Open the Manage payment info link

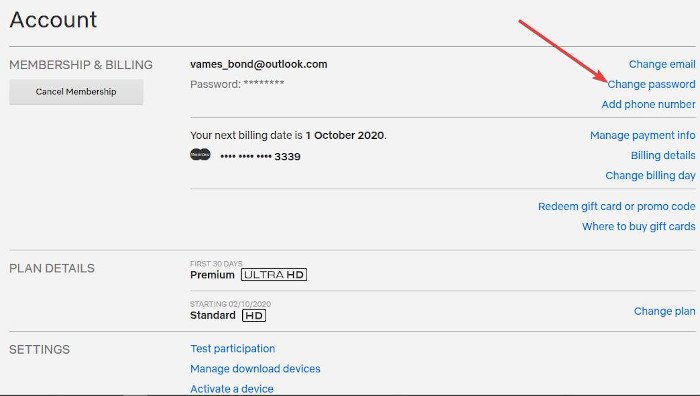tap(642, 135)
